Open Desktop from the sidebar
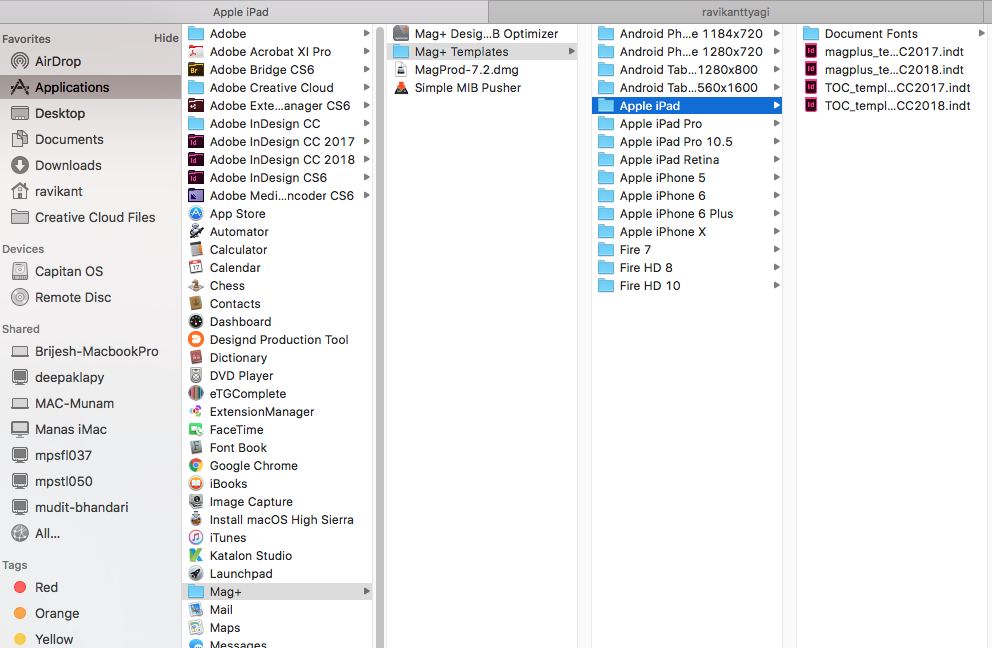 (x=90, y=113)
